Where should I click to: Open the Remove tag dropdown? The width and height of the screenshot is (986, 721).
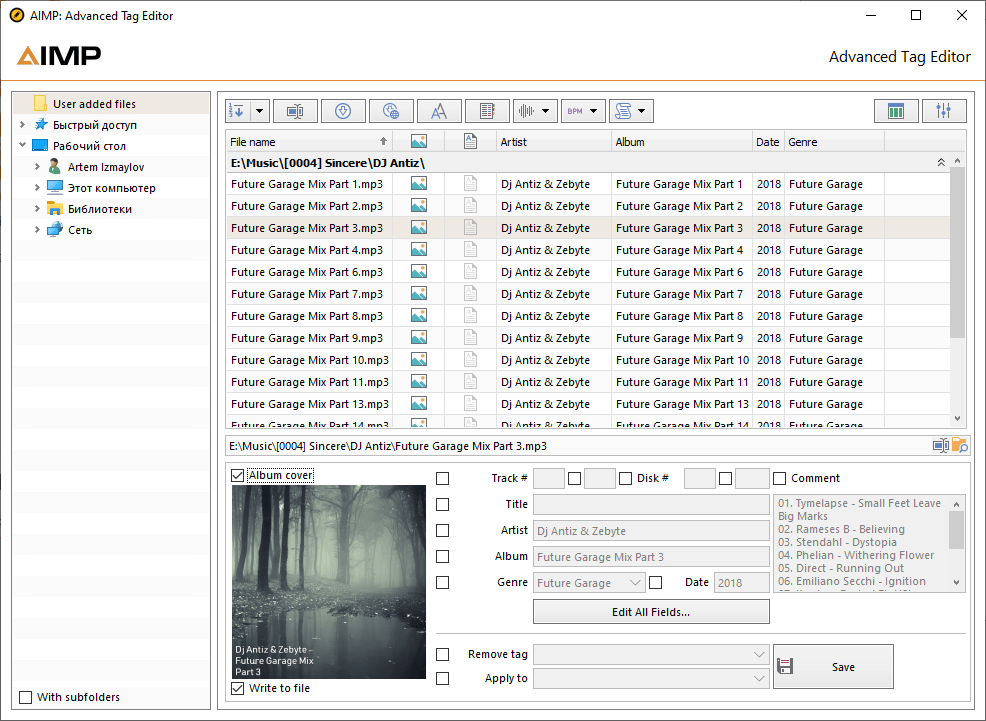pos(758,654)
